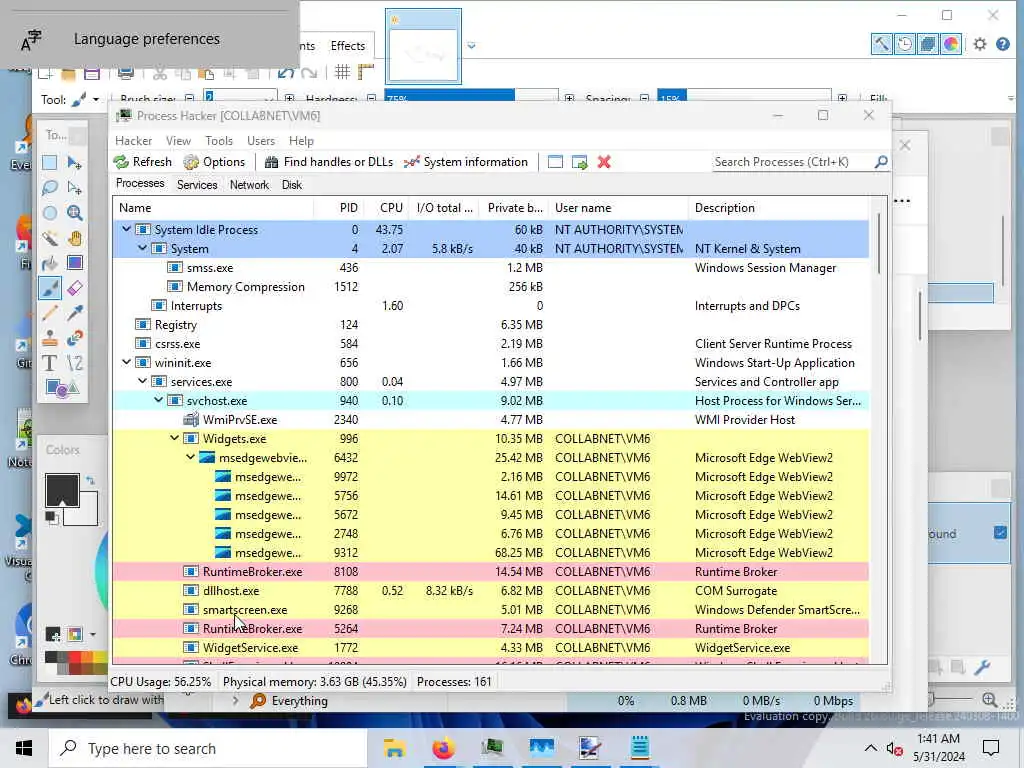The image size is (1024, 768).
Task: Select the RuntimeBroker.exe row with PID 8108
Action: click(x=490, y=571)
